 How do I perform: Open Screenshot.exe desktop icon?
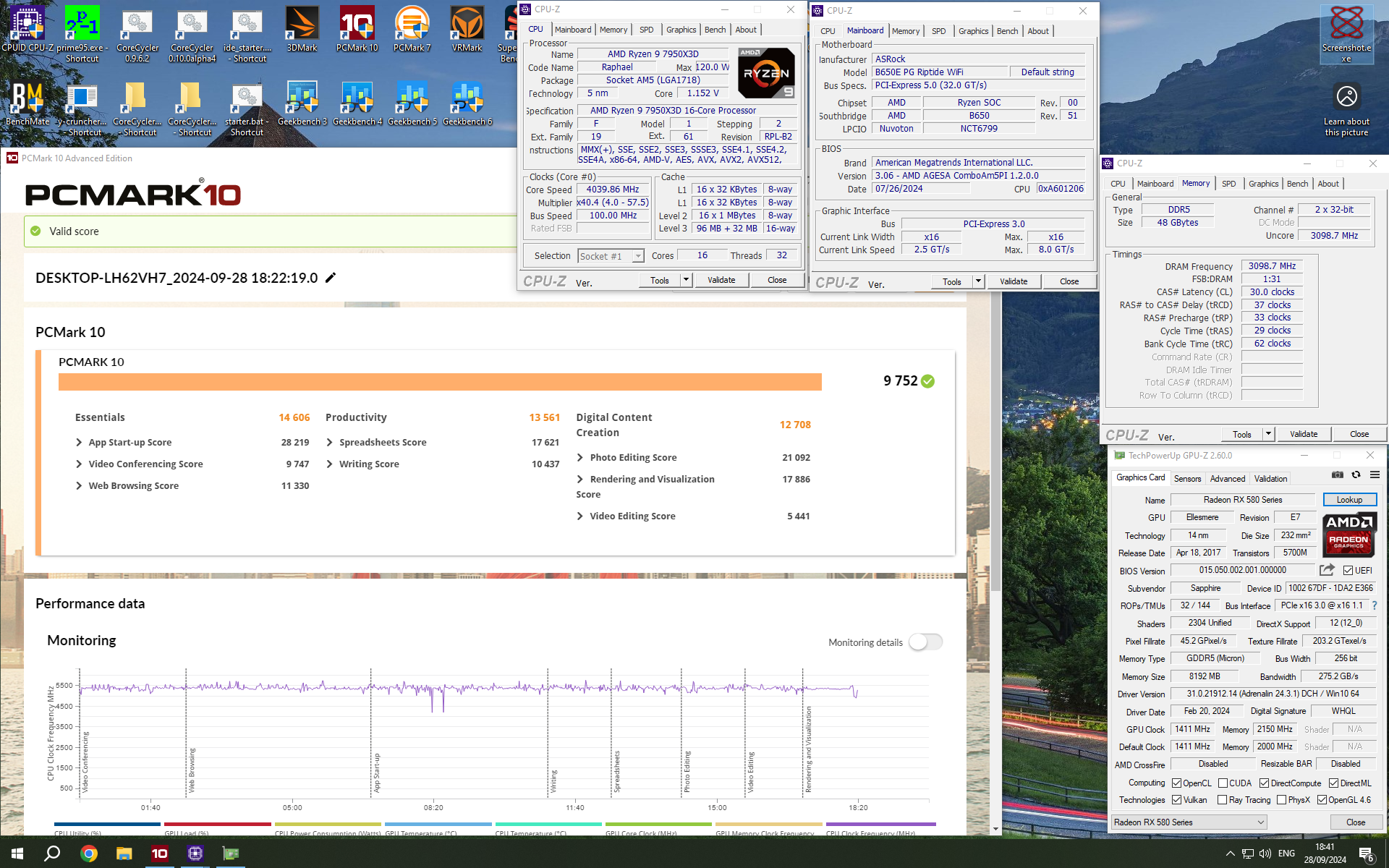(x=1346, y=34)
